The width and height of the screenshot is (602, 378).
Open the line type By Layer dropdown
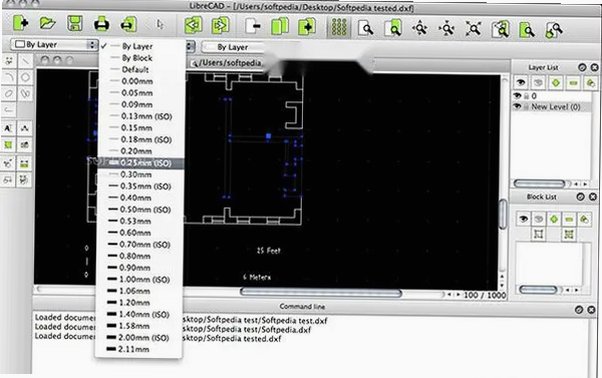point(233,47)
